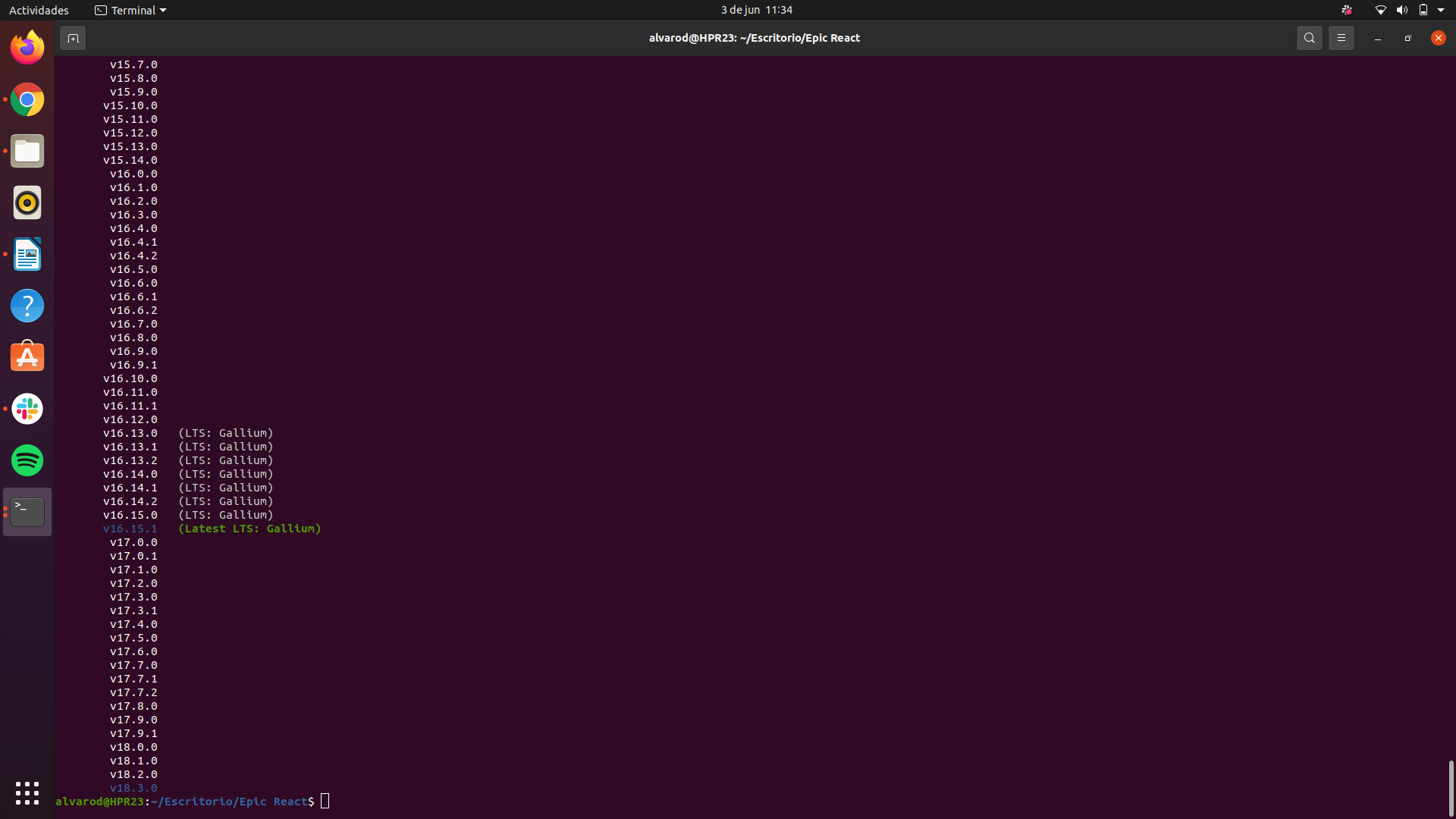Image resolution: width=1456 pixels, height=819 pixels.
Task: Open Slack from the dock
Action: (x=27, y=409)
